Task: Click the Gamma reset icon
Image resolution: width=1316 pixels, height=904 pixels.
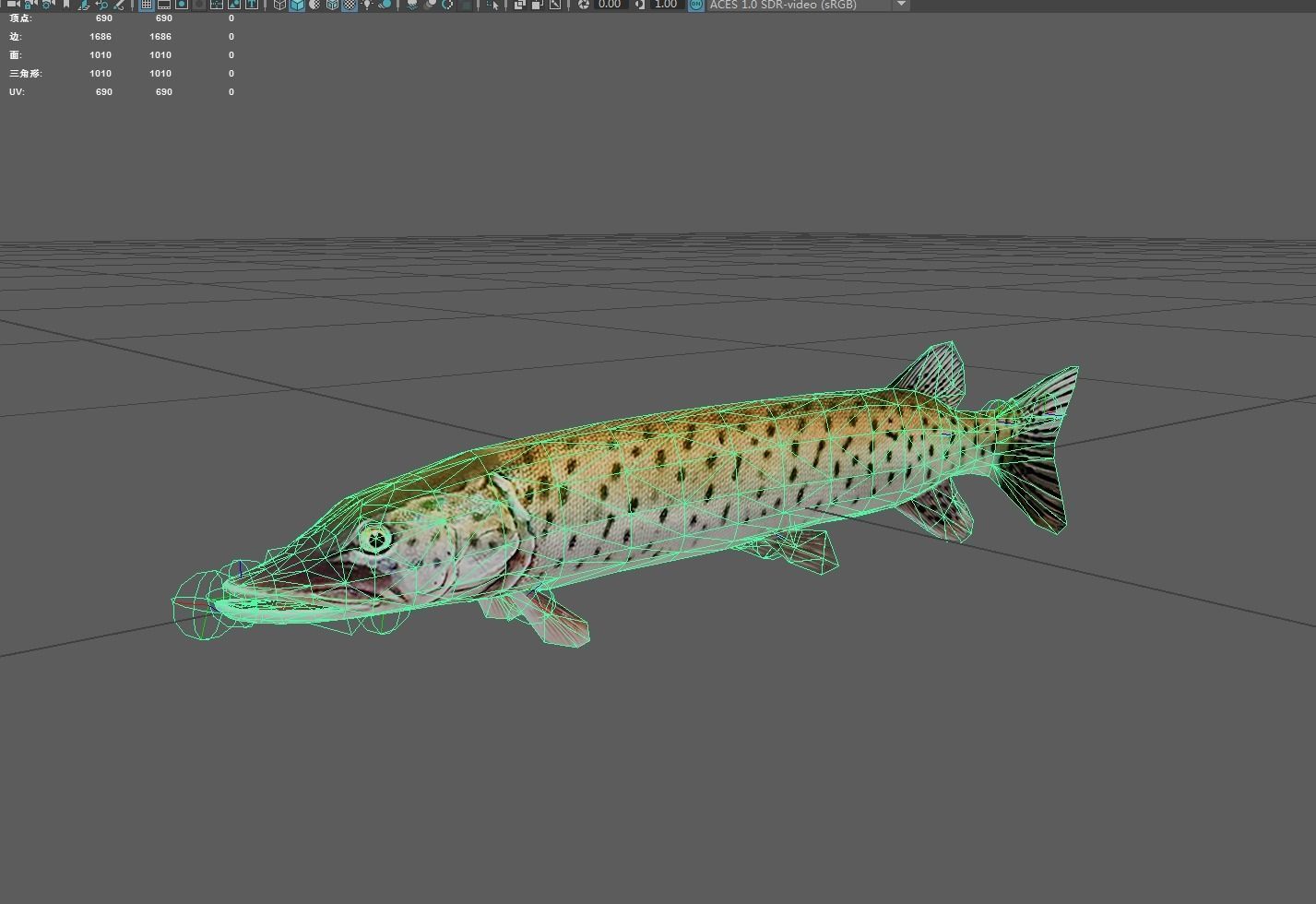Action: click(x=640, y=5)
